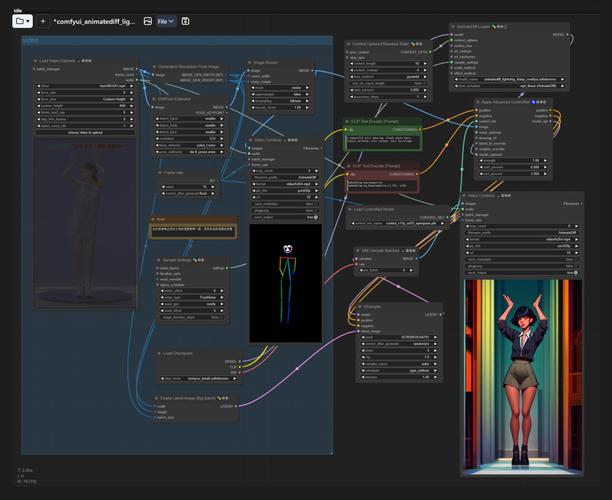This screenshot has height=500, width=612.
Task: Collapse the Frame rate node dot
Action: point(160,173)
